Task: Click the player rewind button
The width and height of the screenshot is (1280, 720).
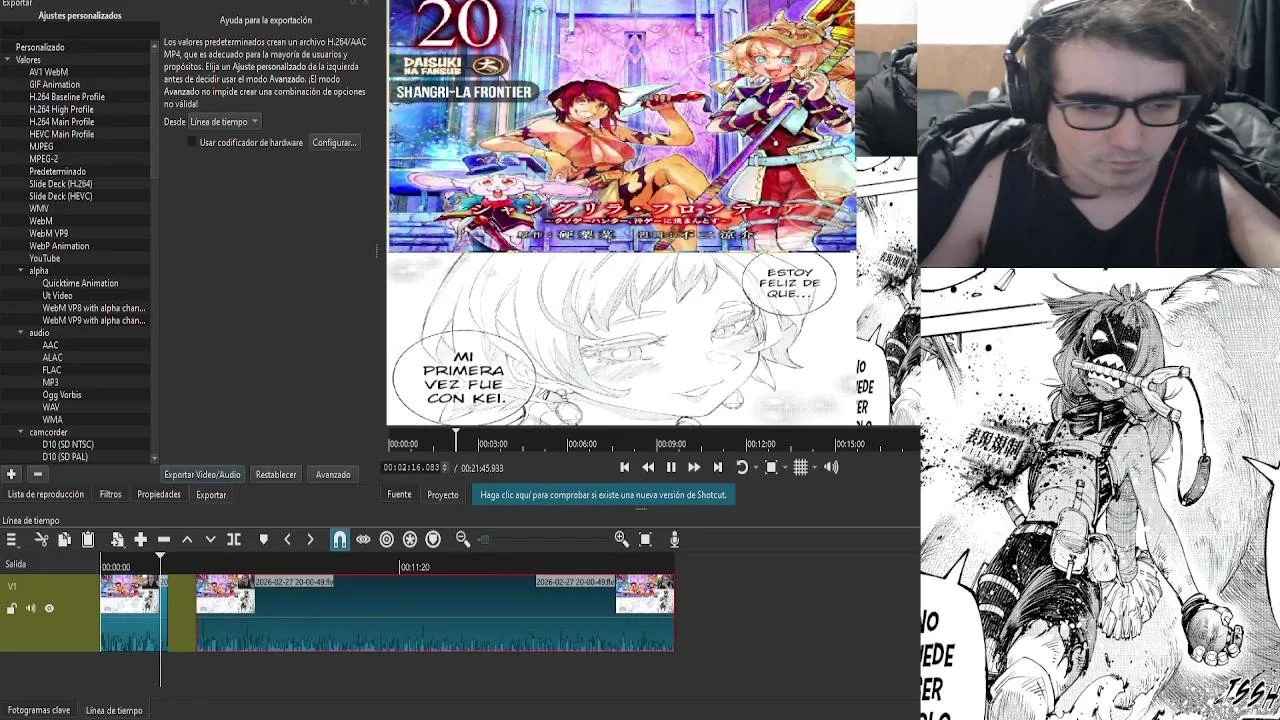Action: pos(648,467)
